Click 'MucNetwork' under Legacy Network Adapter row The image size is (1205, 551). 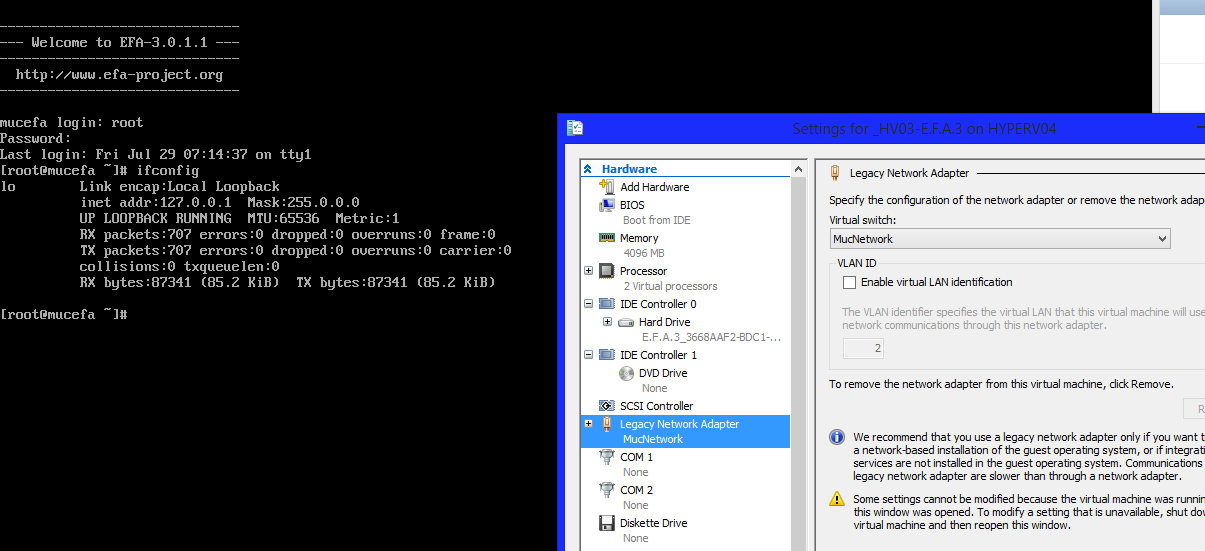pyautogui.click(x=653, y=439)
